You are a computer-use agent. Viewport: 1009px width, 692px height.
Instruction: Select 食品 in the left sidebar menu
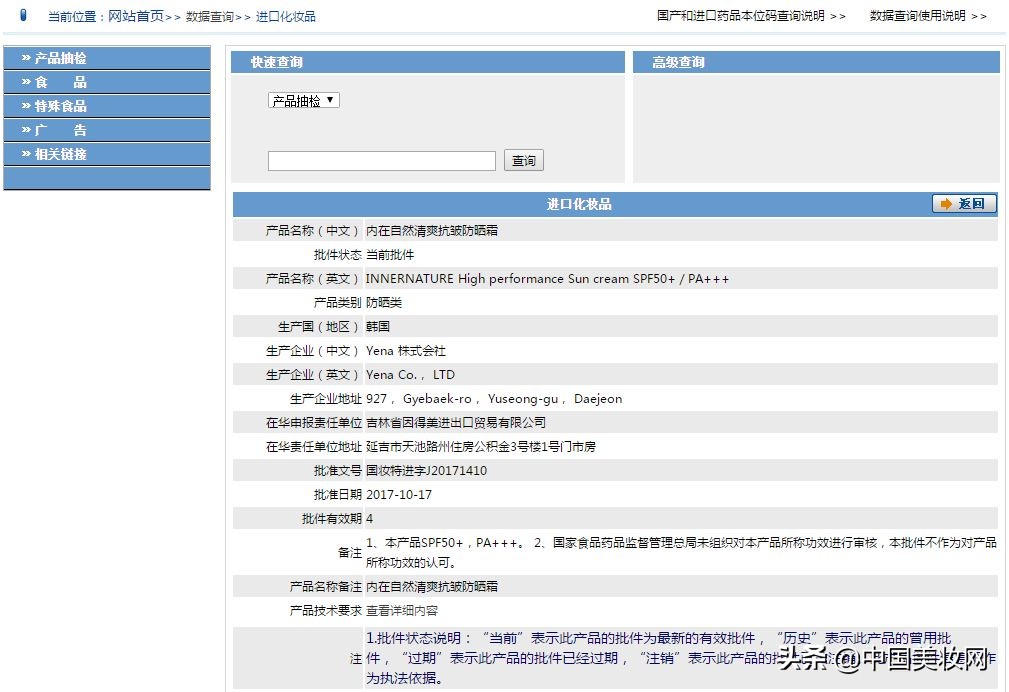click(60, 81)
